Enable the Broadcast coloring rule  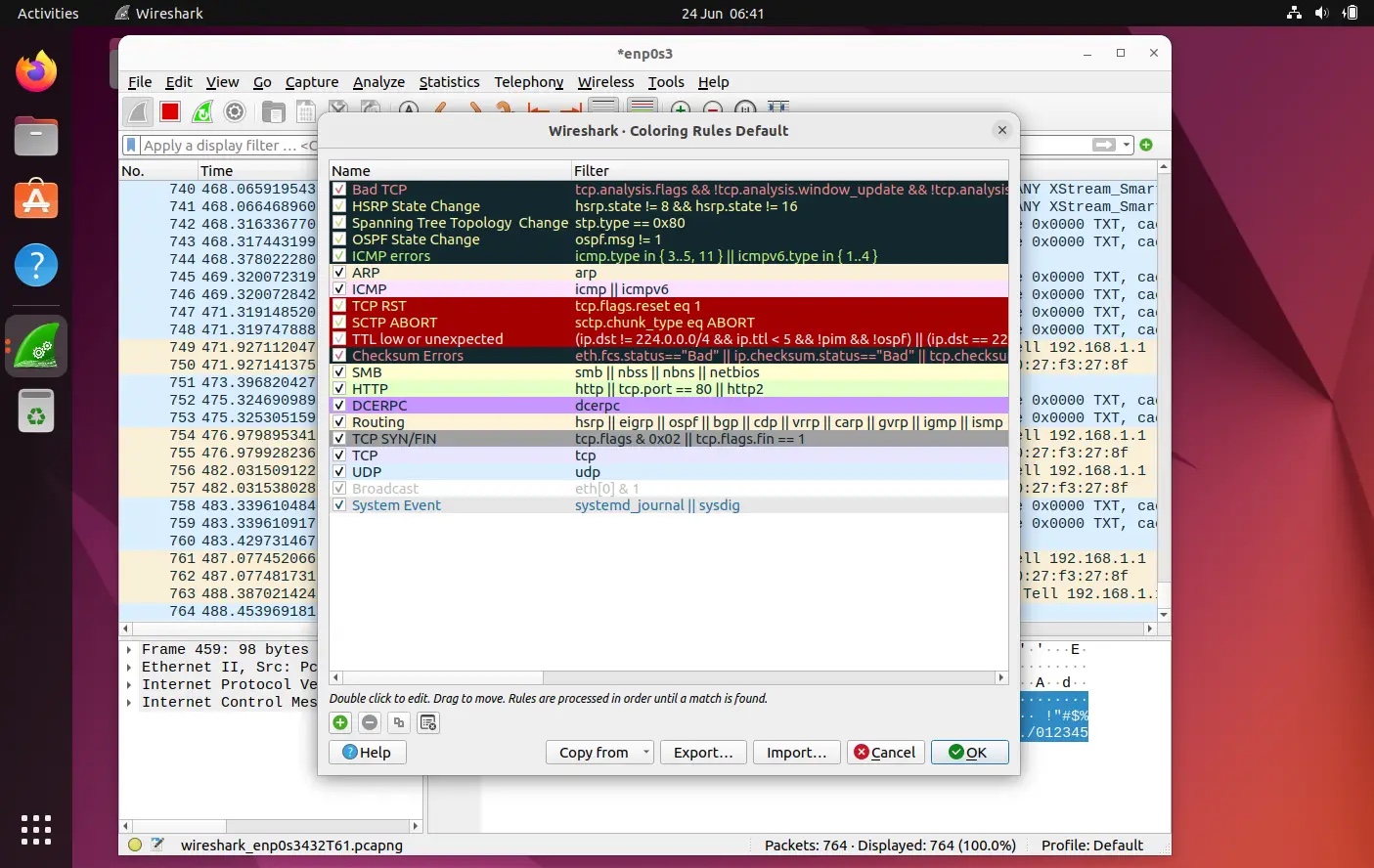click(x=339, y=488)
